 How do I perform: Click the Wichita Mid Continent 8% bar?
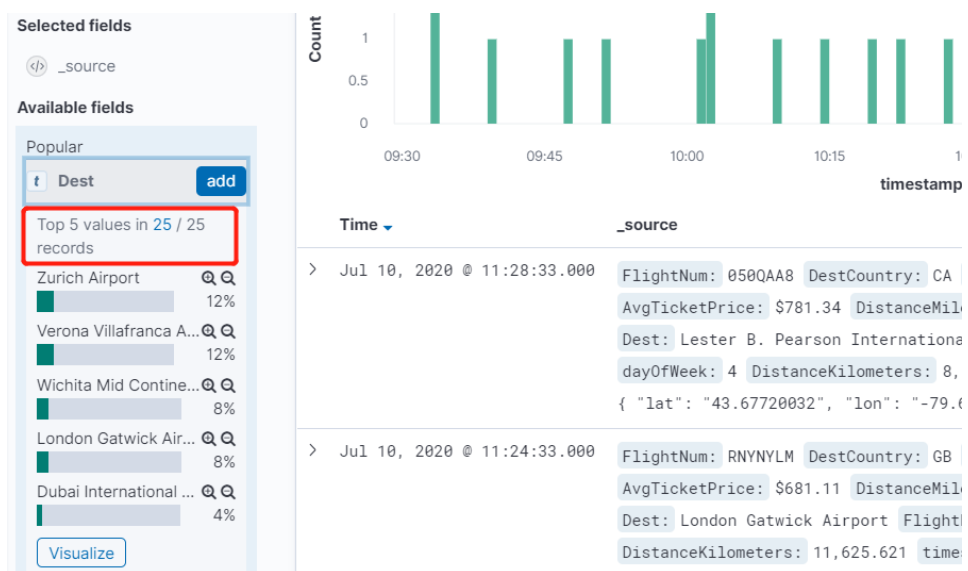tap(109, 409)
